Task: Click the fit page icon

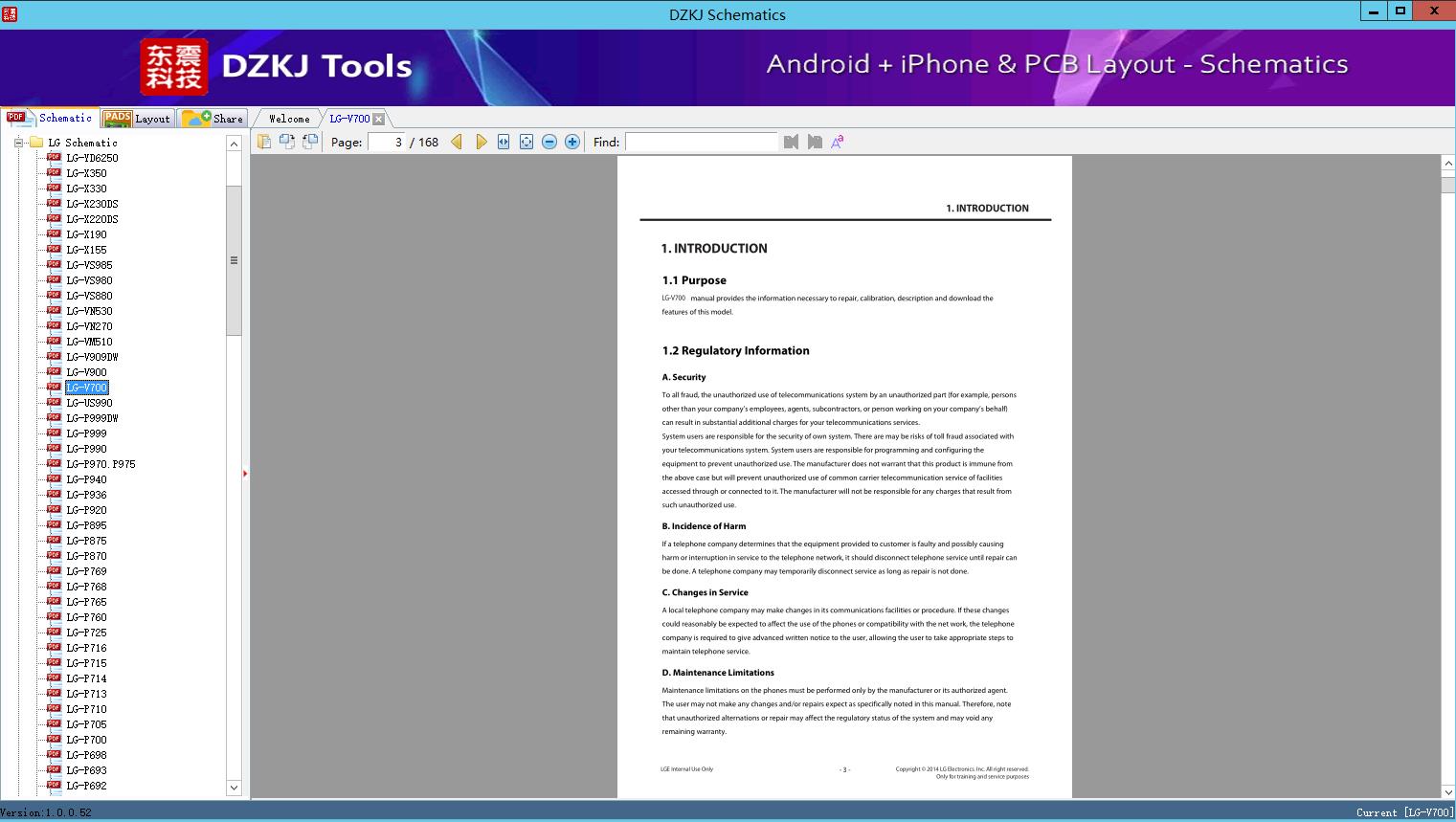Action: [526, 142]
